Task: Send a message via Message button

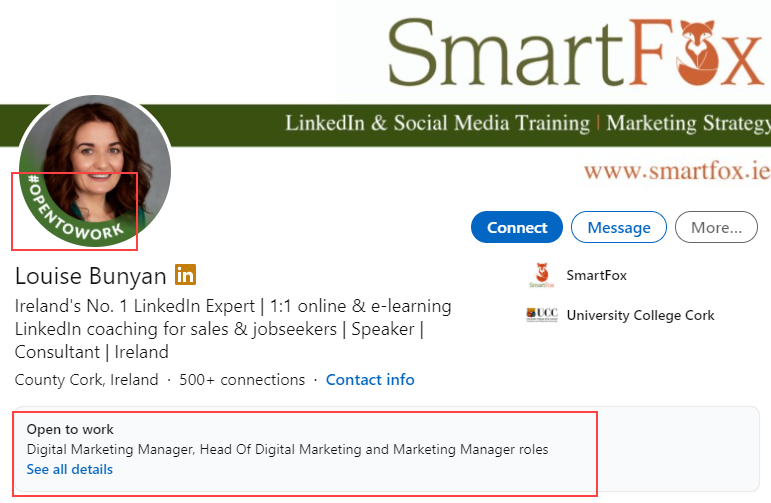Action: [618, 228]
